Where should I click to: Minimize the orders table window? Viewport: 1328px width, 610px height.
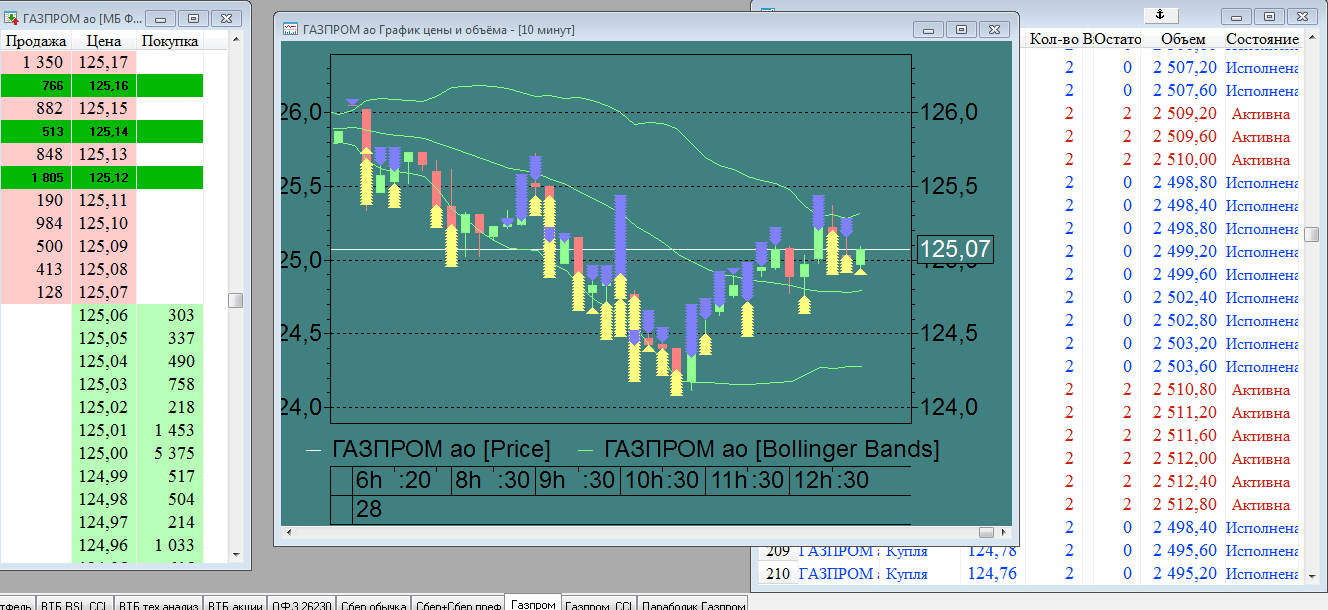1237,16
